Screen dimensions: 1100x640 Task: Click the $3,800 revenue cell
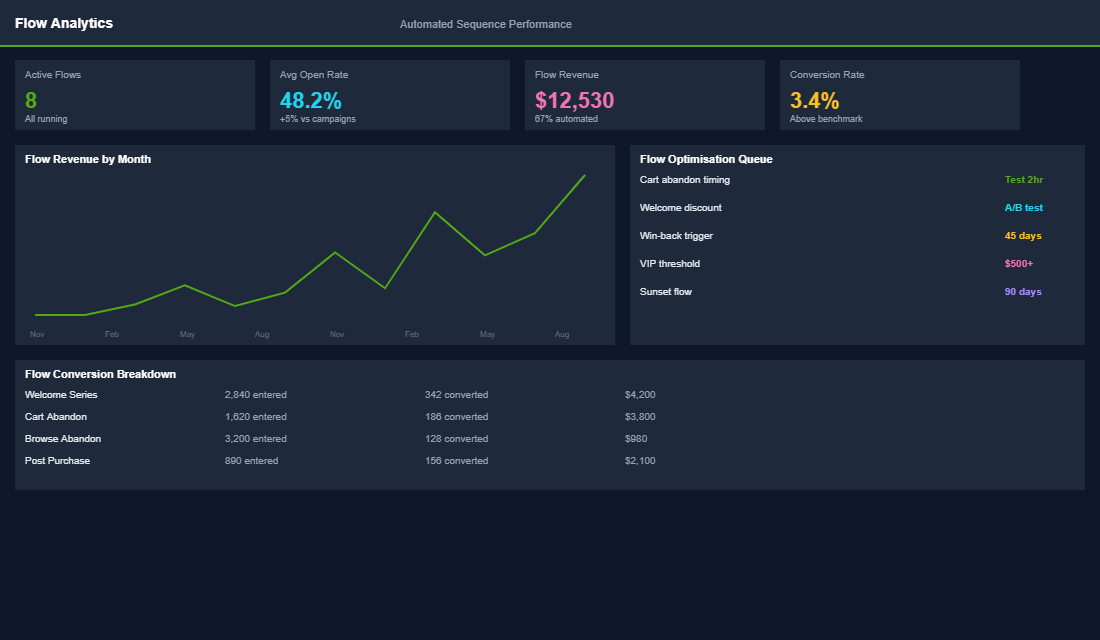coord(640,417)
